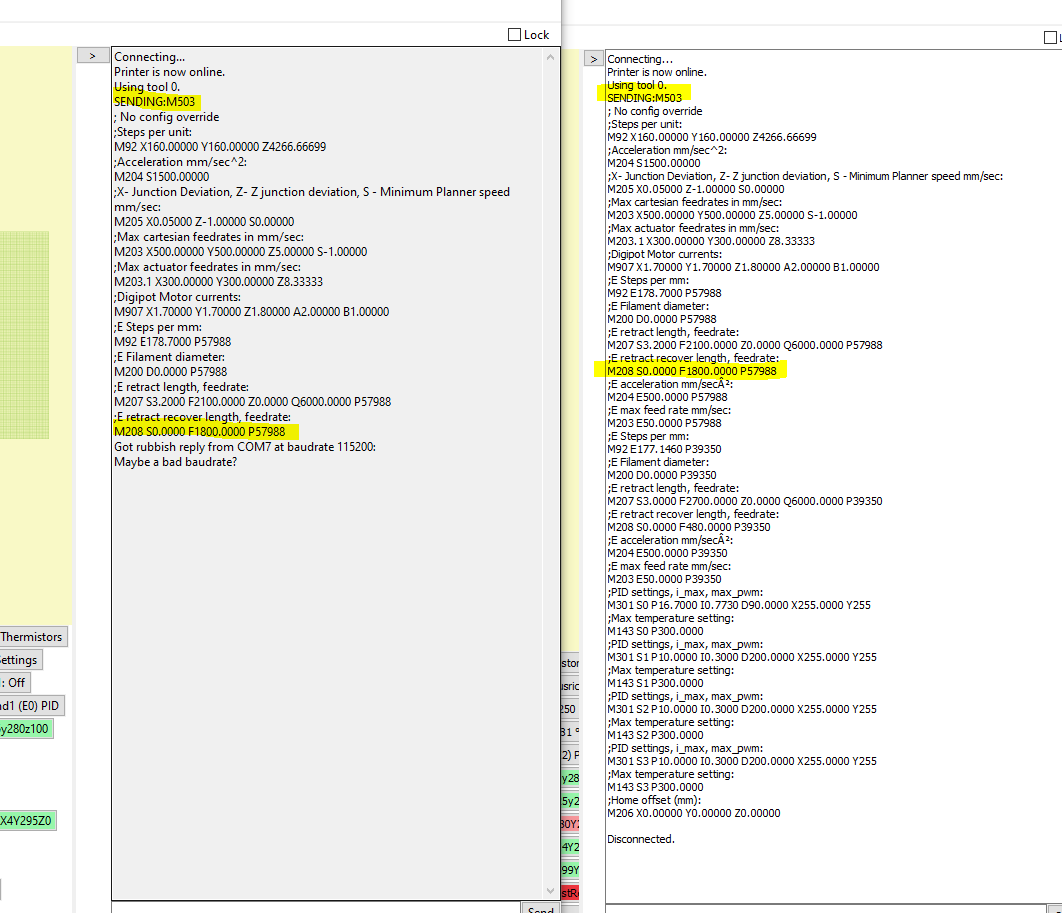Click the scroll-up arrow of the left log
This screenshot has width=1062, height=913.
pyautogui.click(x=550, y=57)
